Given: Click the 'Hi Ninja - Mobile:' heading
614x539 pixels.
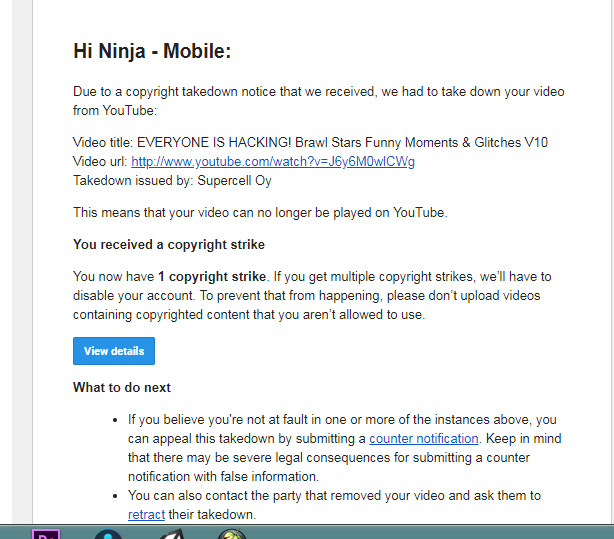Looking at the screenshot, I should point(152,51).
